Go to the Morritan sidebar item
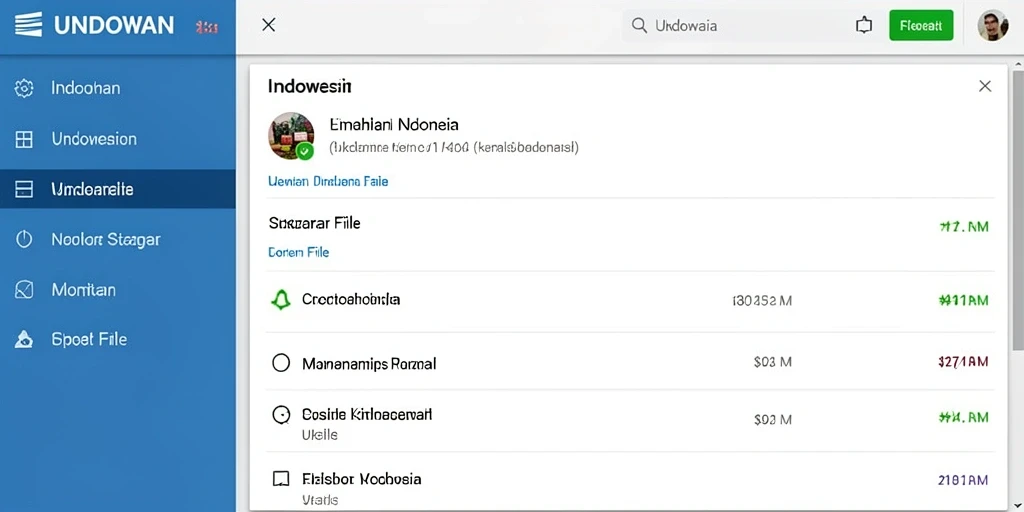 coord(118,289)
